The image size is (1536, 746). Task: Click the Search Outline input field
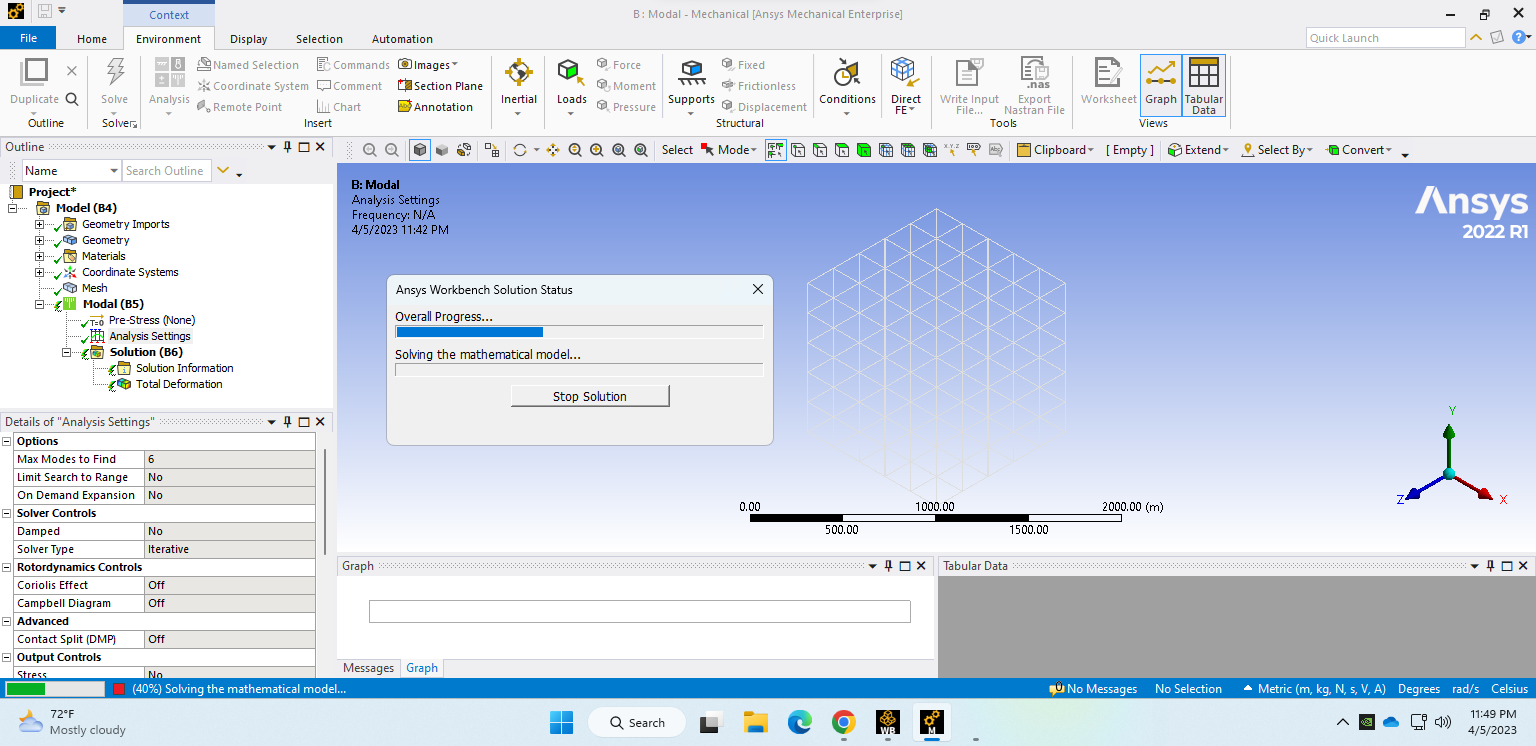(x=166, y=171)
